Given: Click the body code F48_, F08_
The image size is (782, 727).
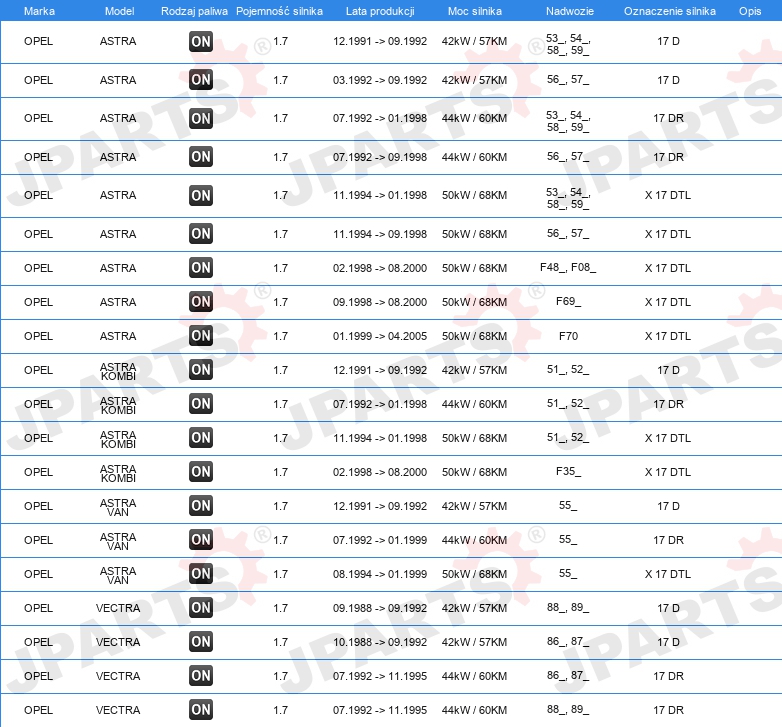Looking at the screenshot, I should pyautogui.click(x=568, y=268).
